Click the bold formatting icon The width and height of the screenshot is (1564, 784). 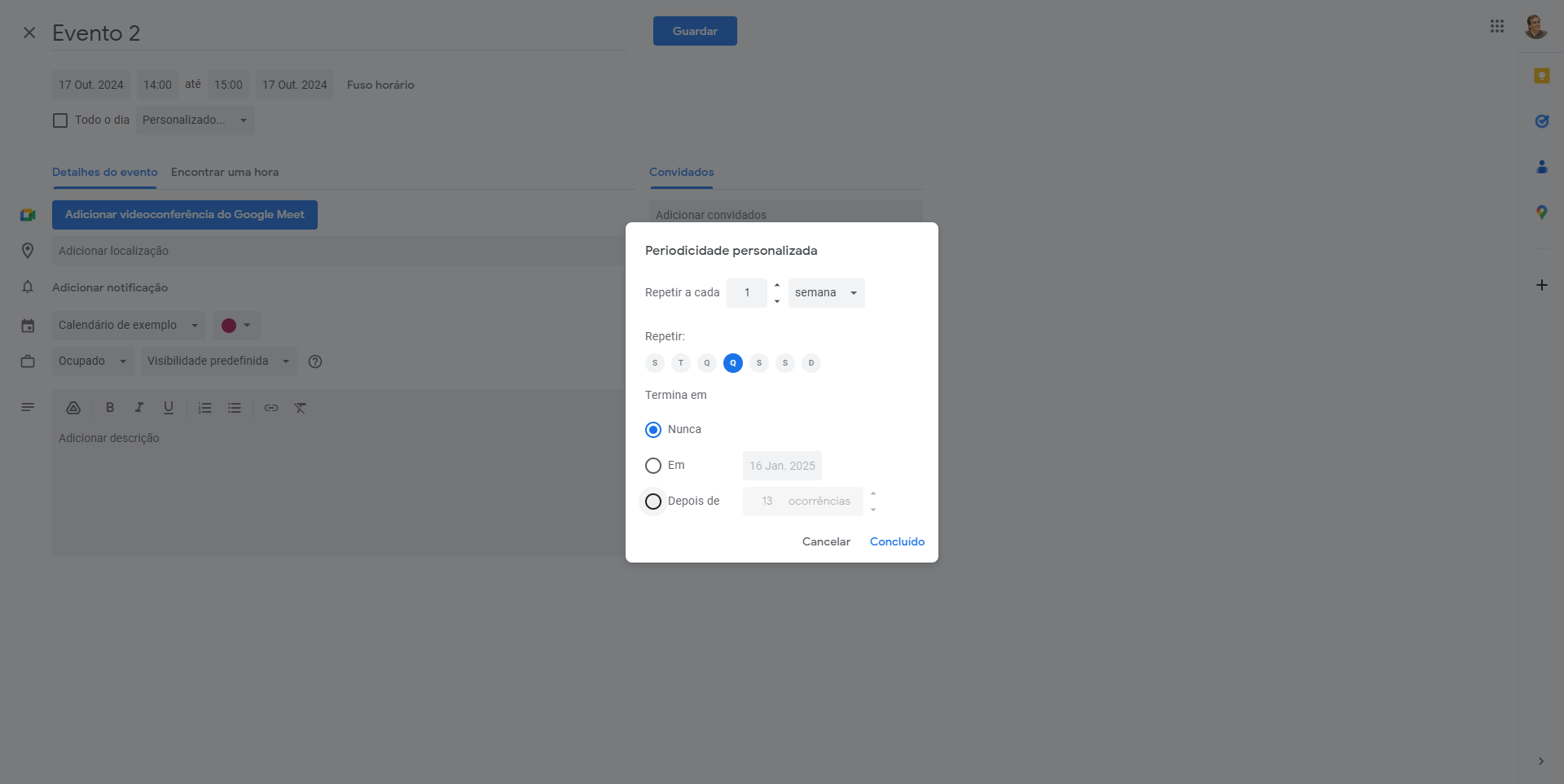110,408
